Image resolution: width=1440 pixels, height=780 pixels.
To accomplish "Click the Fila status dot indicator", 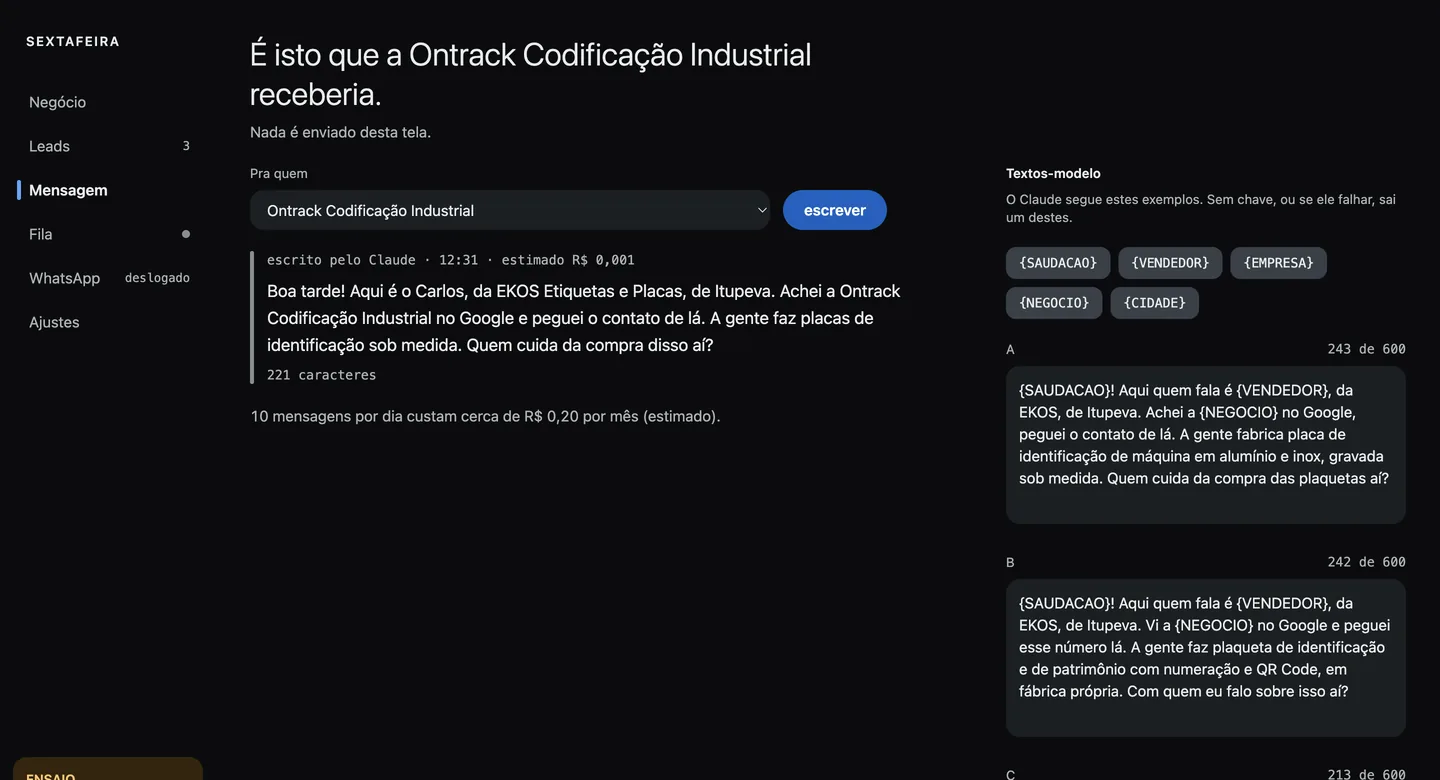I will coord(186,234).
